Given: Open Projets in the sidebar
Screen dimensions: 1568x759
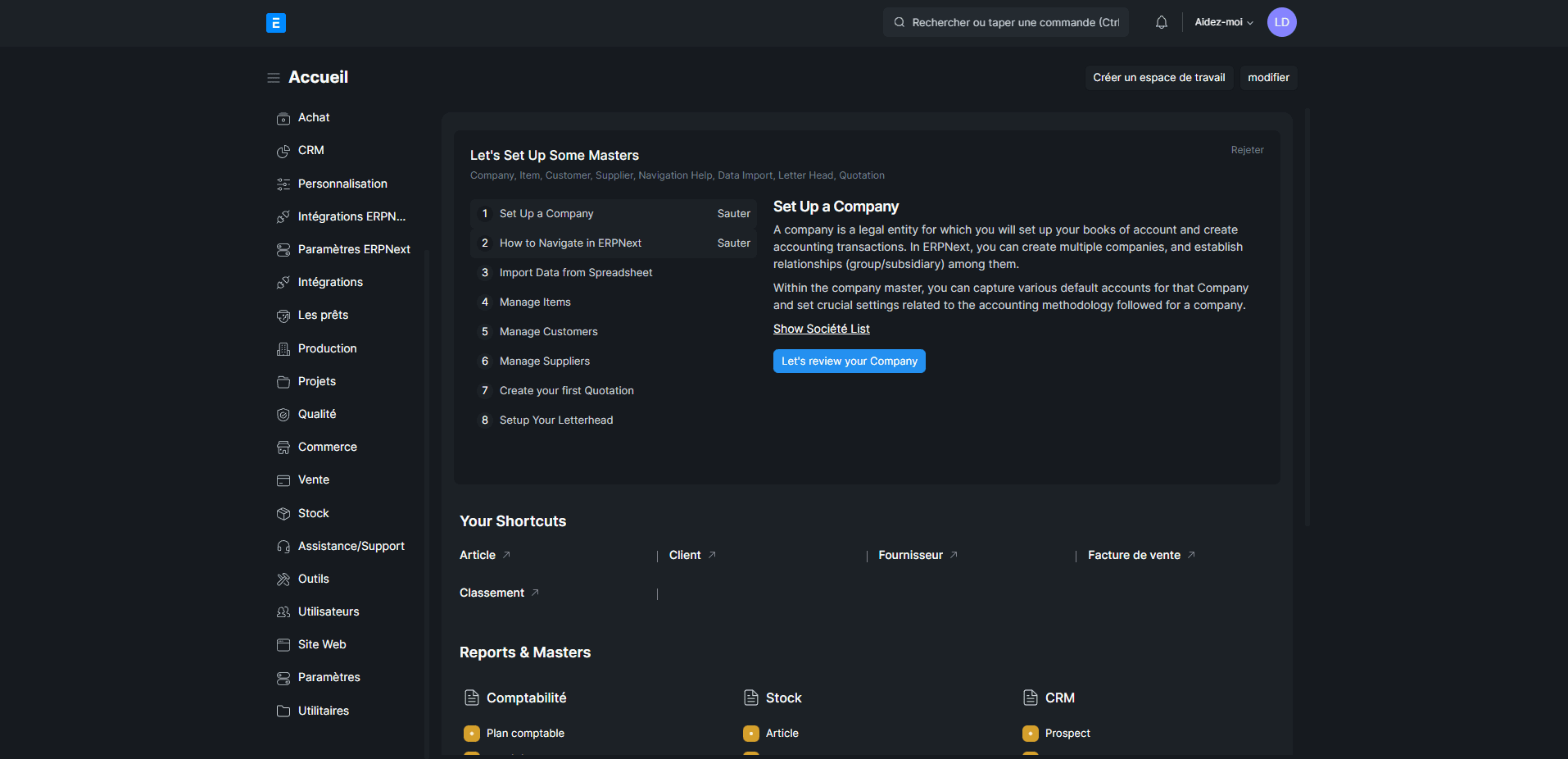Looking at the screenshot, I should coord(317,382).
